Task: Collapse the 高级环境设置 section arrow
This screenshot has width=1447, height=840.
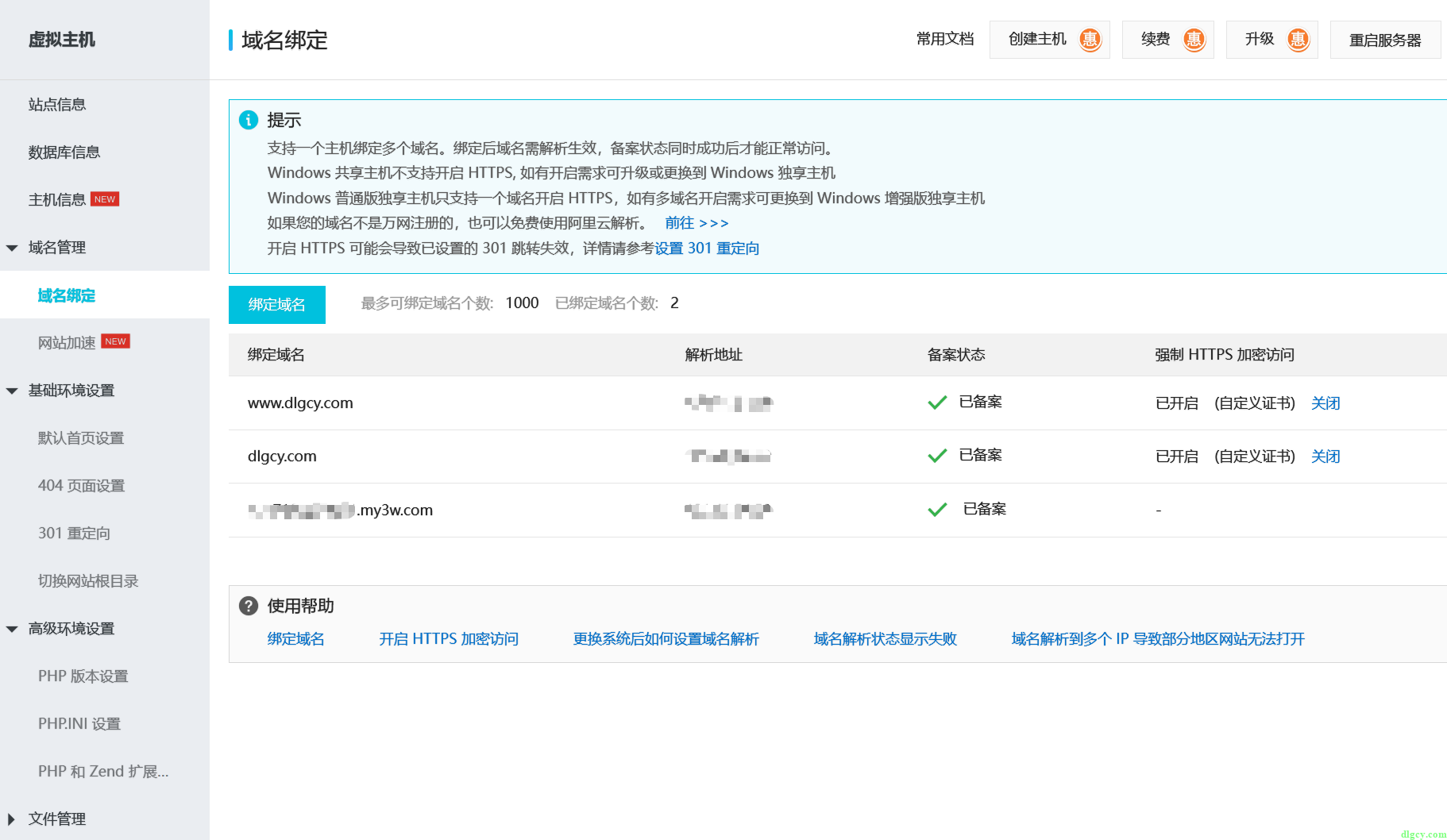Action: tap(12, 629)
